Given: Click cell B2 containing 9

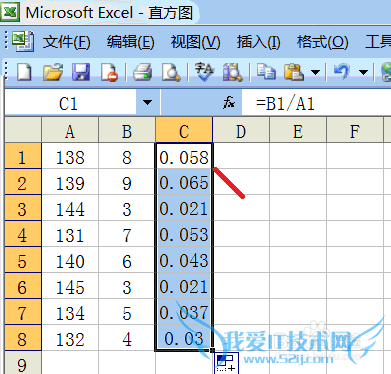Looking at the screenshot, I should (x=127, y=182).
